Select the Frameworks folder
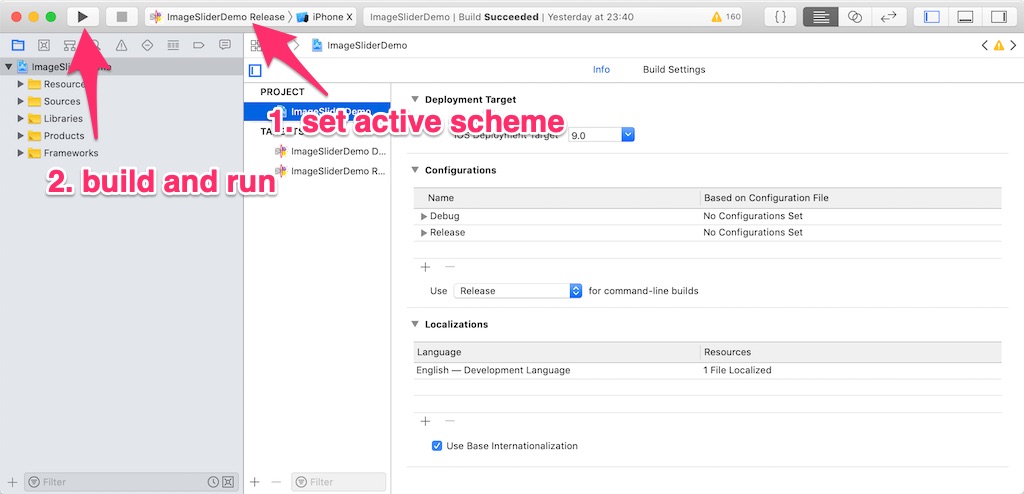The width and height of the screenshot is (1024, 494). pos(71,153)
